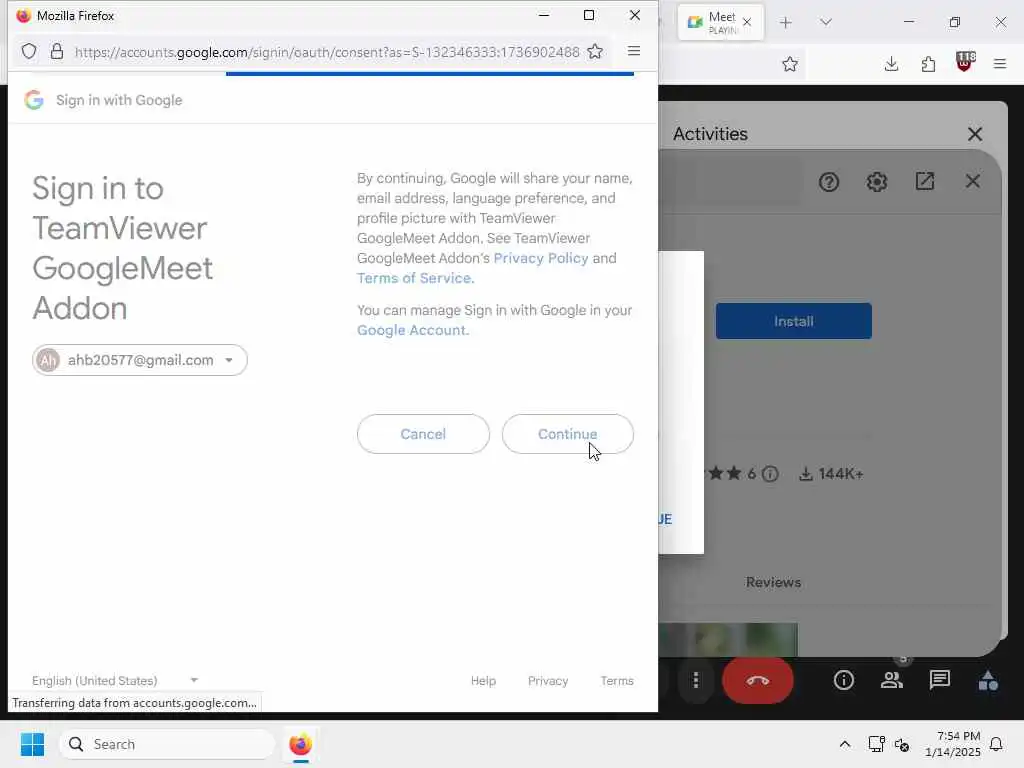Click the address bar URL in the popup
Viewport: 1024px width, 768px height.
(327, 52)
